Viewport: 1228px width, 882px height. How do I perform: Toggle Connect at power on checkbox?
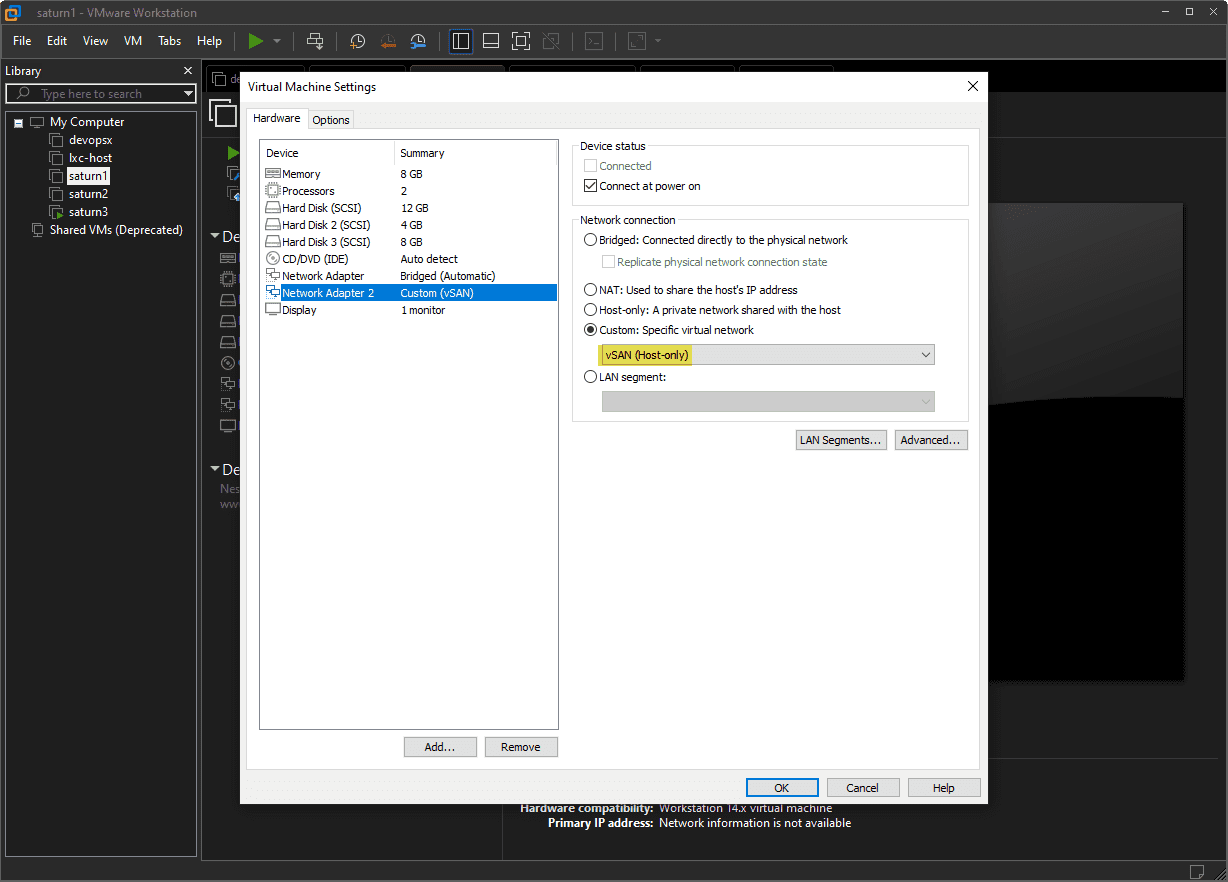590,186
